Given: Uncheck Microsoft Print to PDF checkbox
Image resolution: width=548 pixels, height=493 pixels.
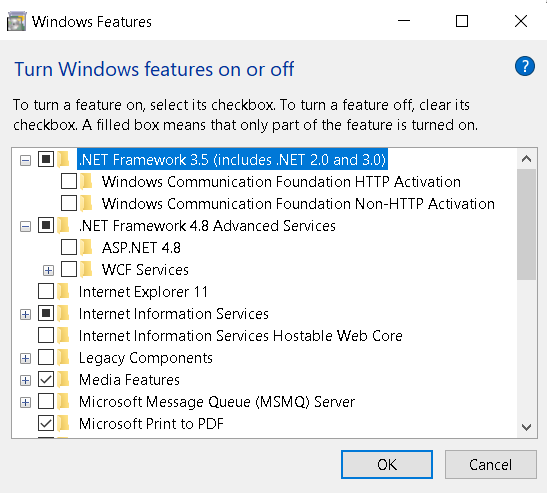Looking at the screenshot, I should pos(46,423).
